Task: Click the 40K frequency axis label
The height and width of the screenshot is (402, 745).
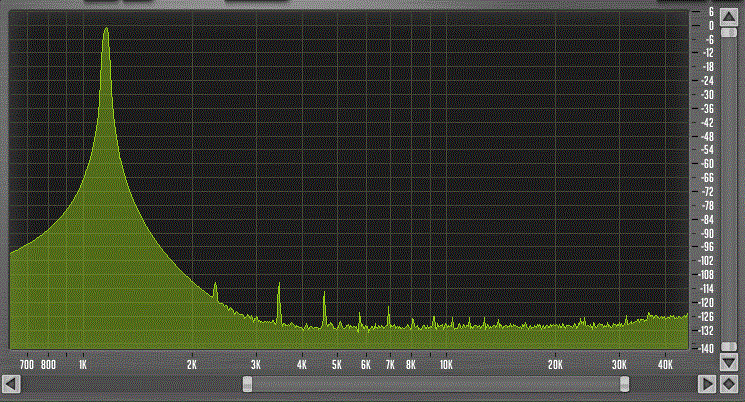Action: tap(665, 365)
